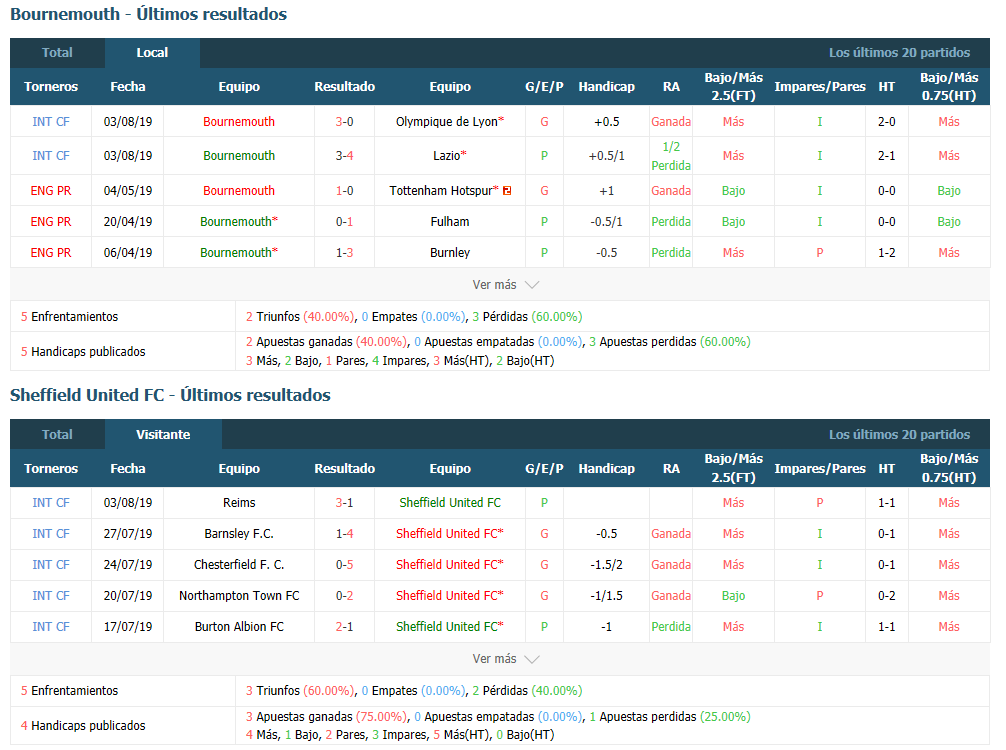Click 'Bournemouth - Últimos resultados' heading
Screen dimensions: 1006x750
click(148, 14)
